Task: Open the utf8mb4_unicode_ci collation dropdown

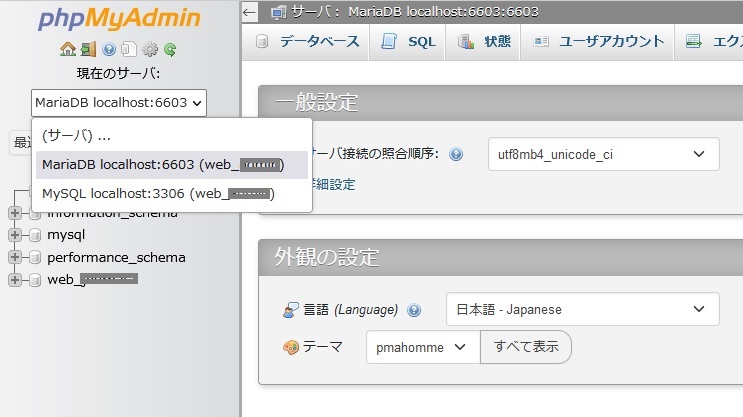Action: (x=604, y=154)
